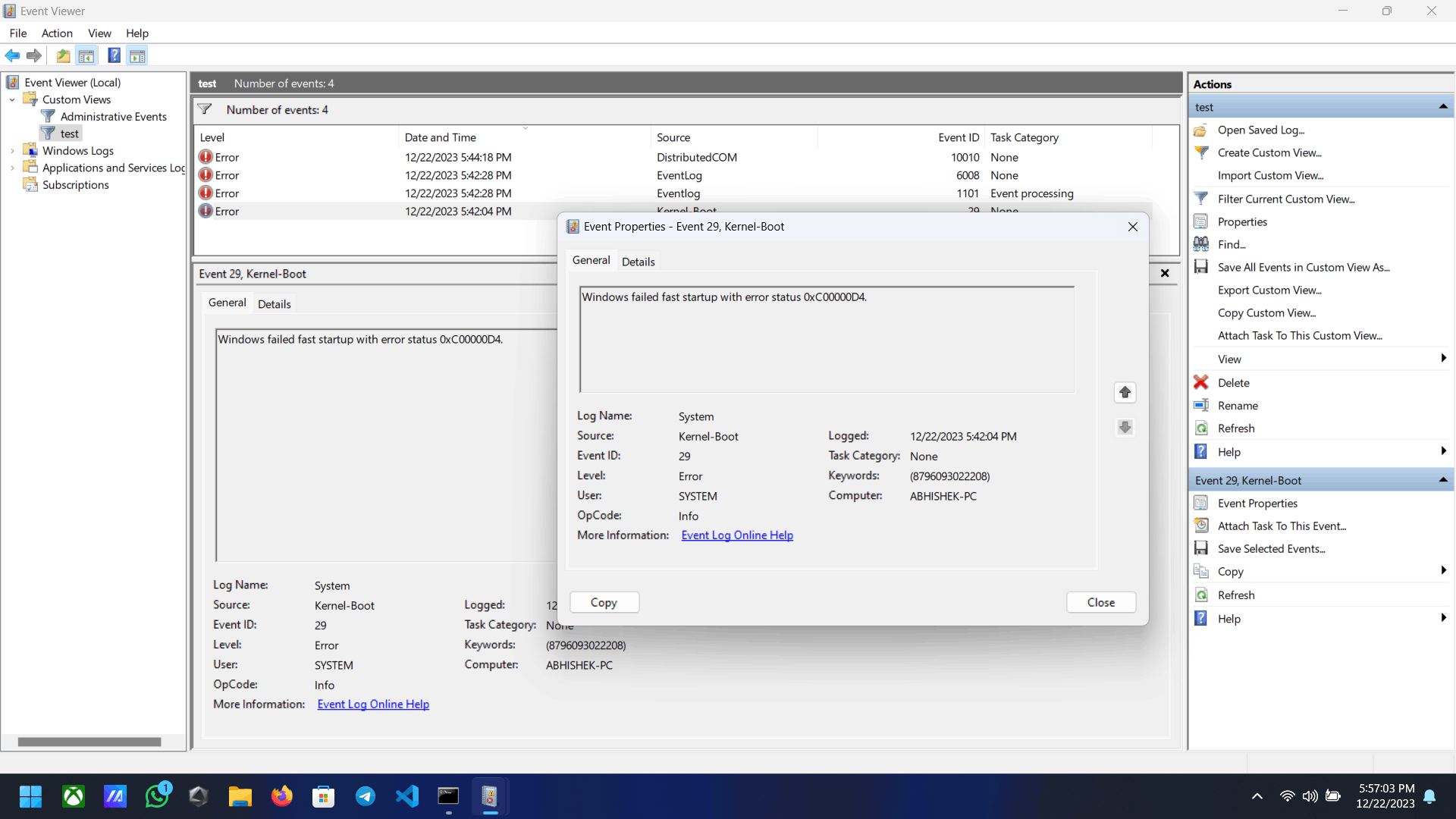Switch to Details tab in preview pane

click(274, 304)
